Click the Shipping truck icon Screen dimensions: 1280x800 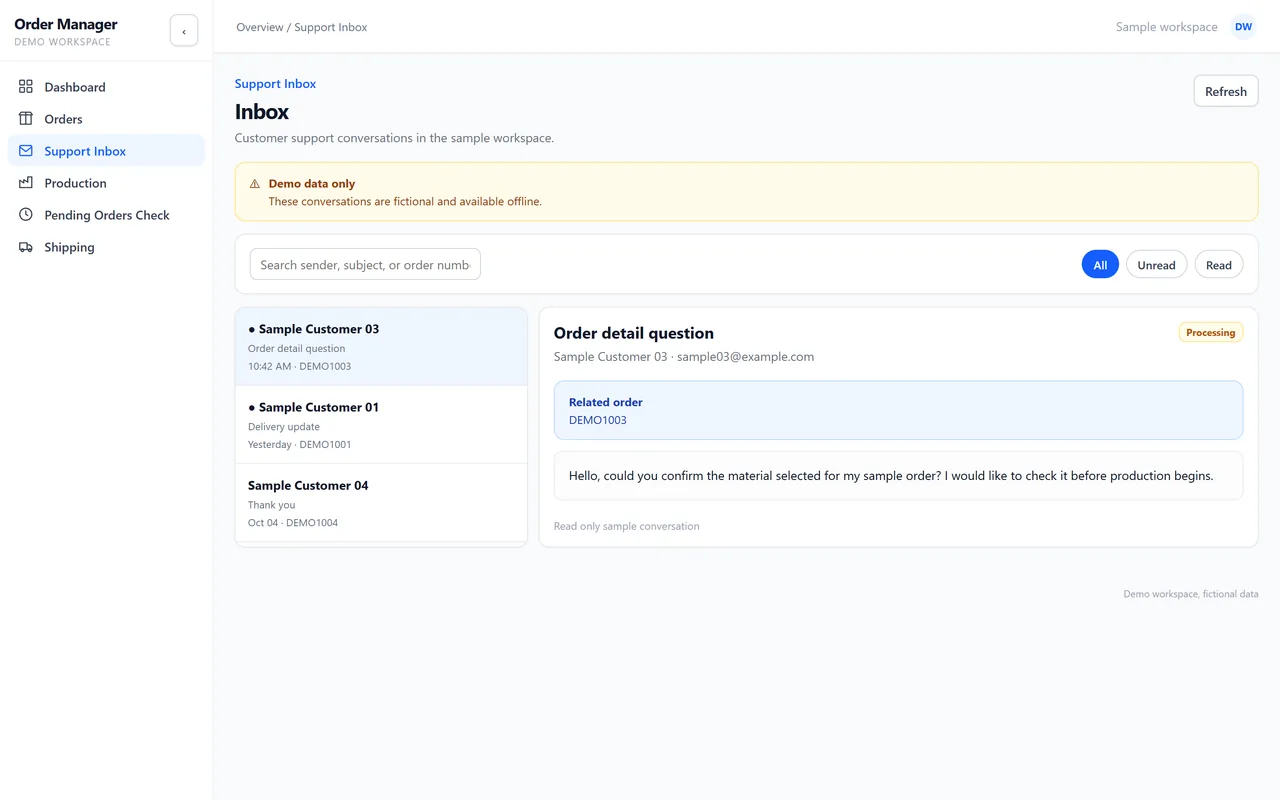26,247
